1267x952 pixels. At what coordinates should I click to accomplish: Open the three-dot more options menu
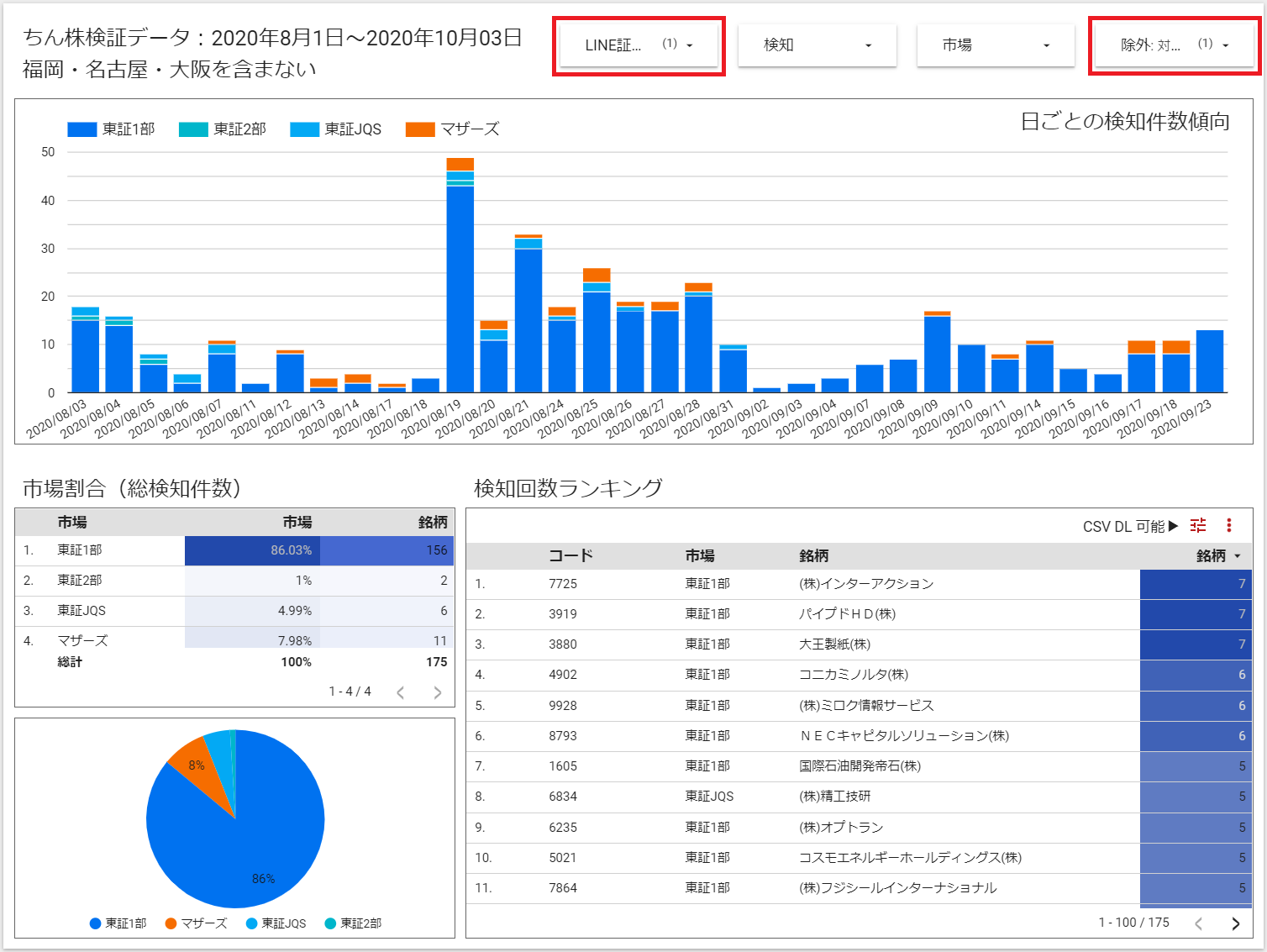pos(1228,525)
